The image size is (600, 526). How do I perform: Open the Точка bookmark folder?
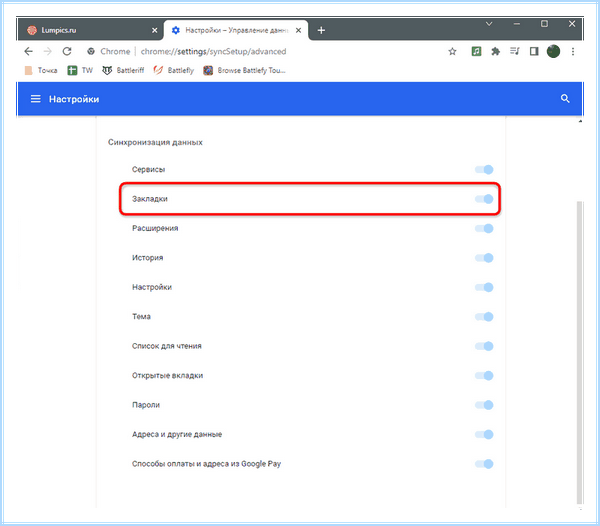click(41, 70)
